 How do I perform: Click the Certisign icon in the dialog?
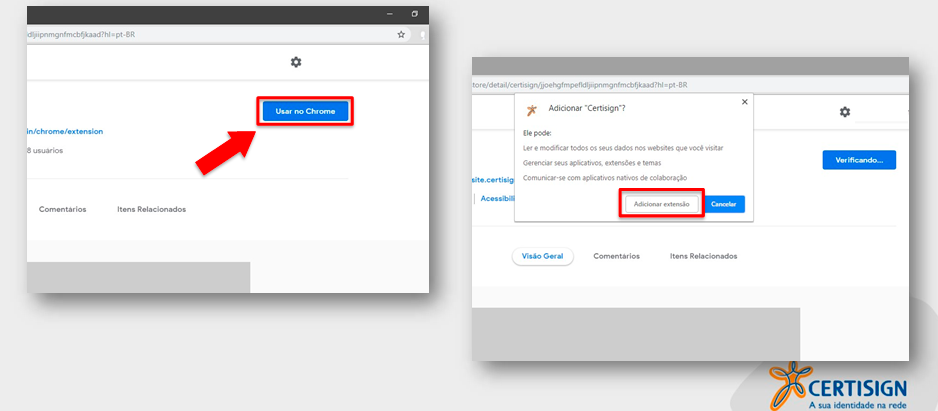[531, 110]
